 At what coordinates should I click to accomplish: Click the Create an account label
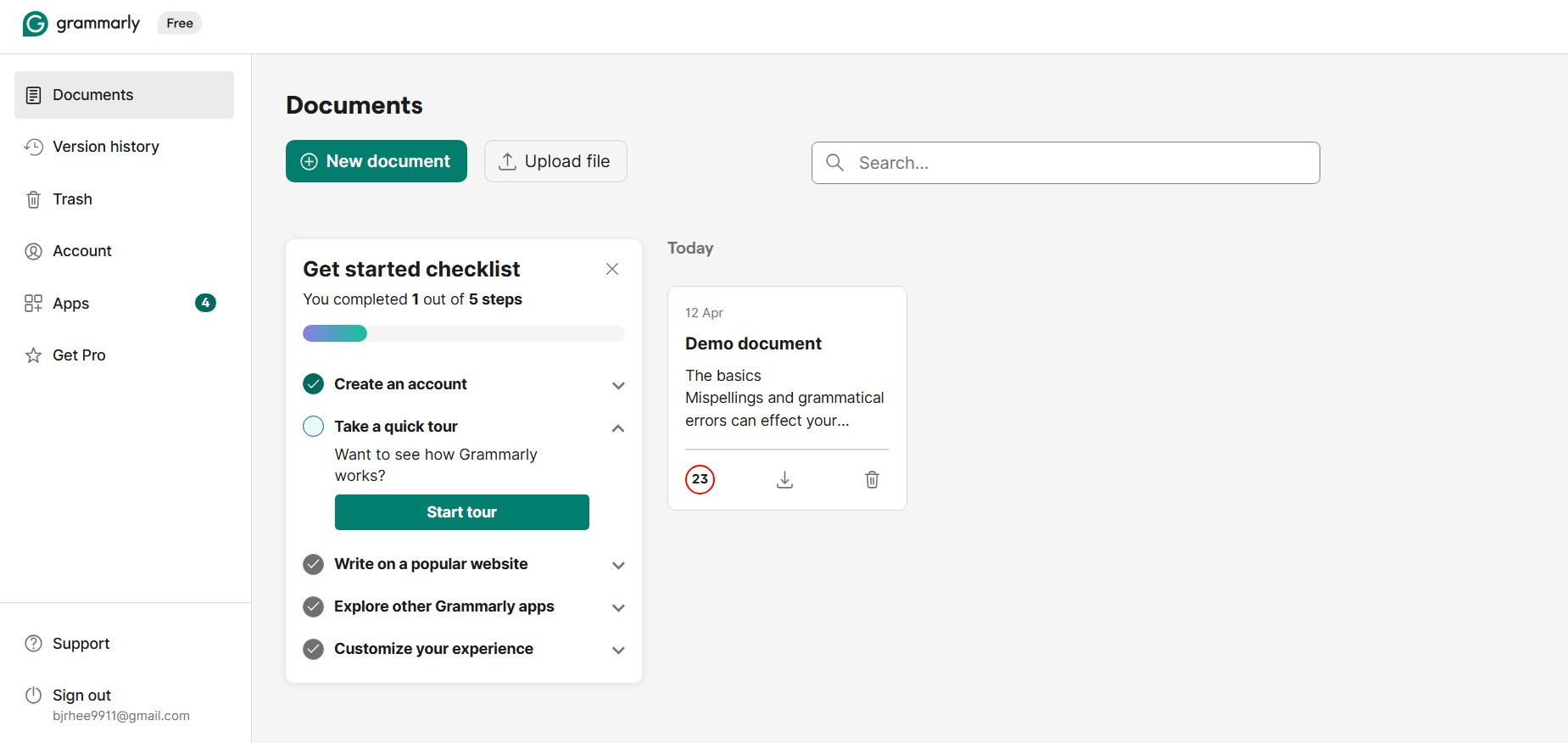pyautogui.click(x=400, y=384)
